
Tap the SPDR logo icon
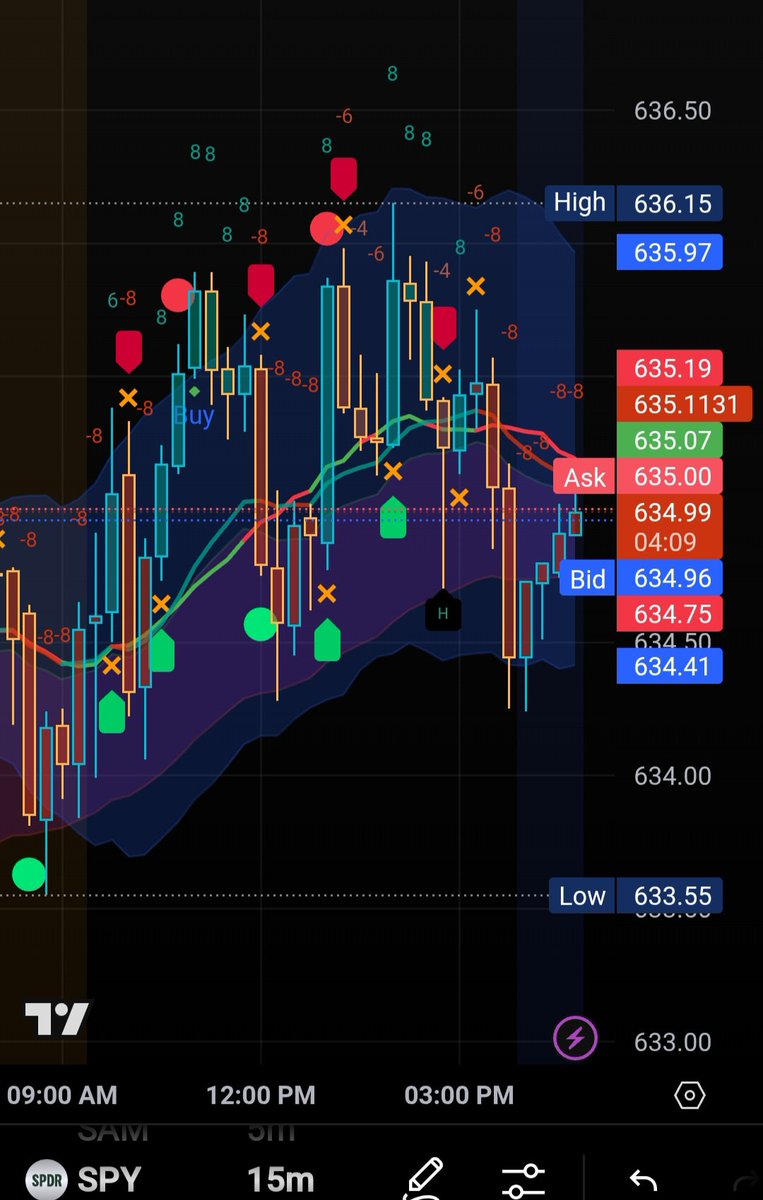click(46, 1180)
